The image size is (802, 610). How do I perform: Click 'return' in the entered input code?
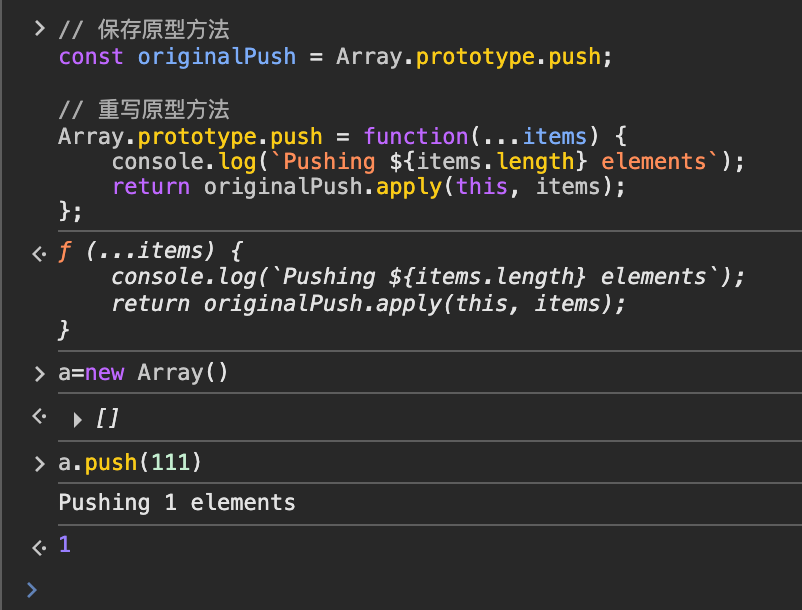click(152, 186)
